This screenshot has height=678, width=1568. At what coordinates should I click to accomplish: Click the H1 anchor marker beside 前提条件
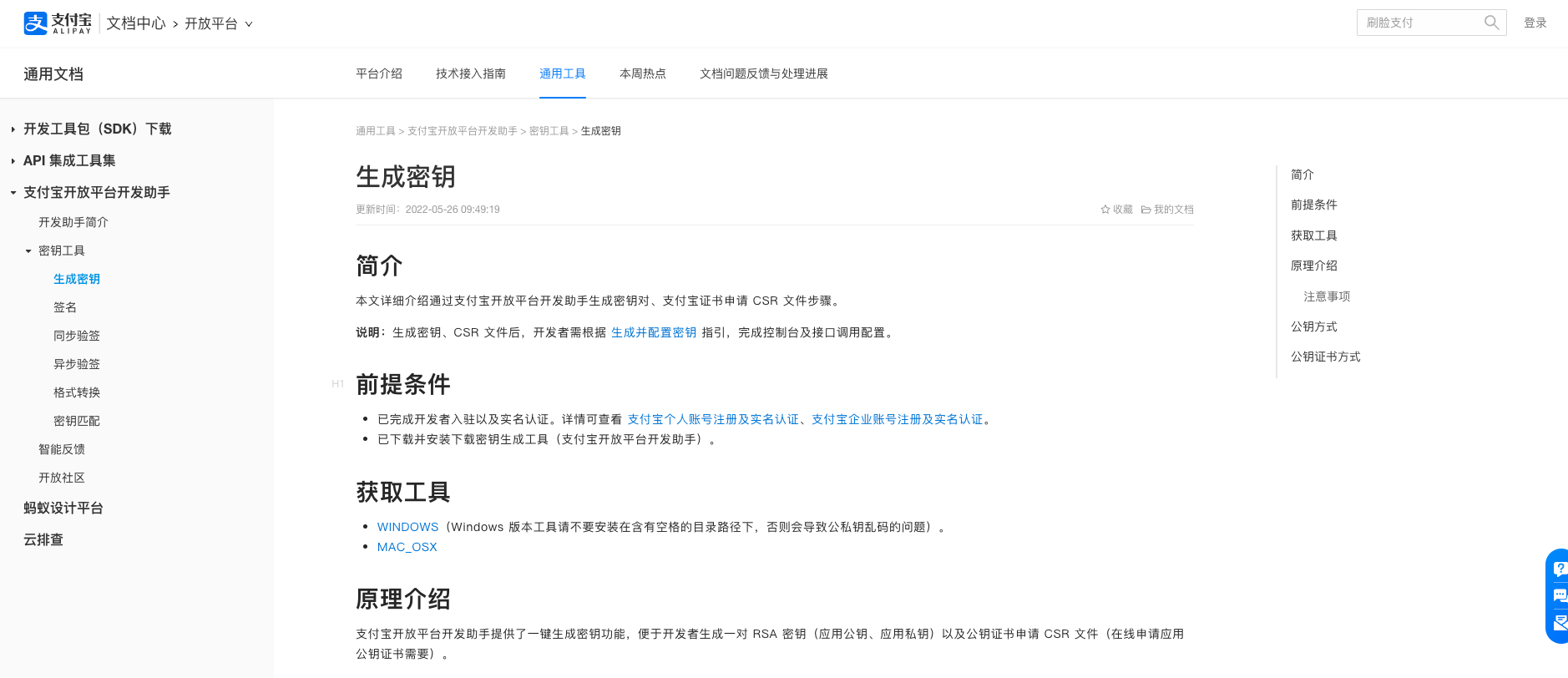(337, 384)
